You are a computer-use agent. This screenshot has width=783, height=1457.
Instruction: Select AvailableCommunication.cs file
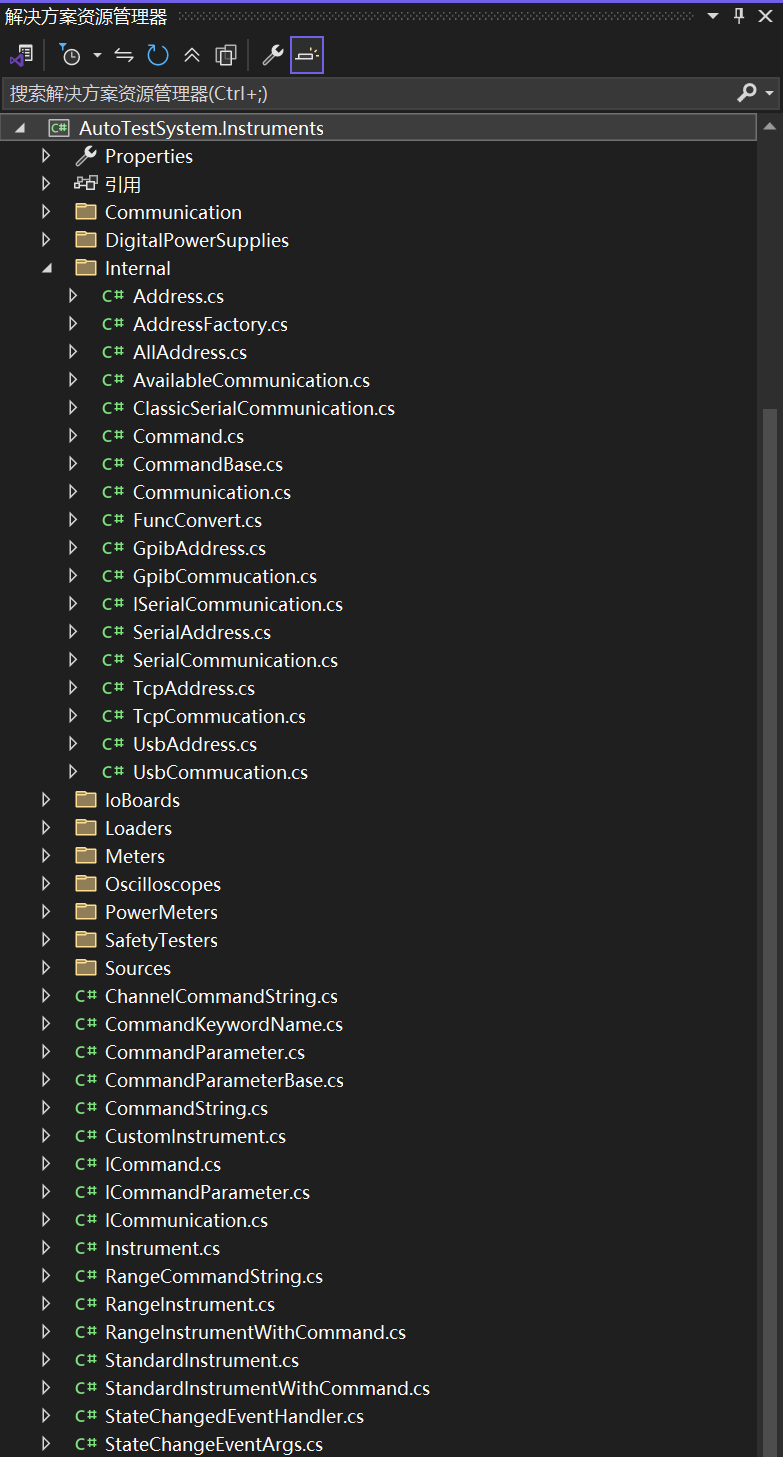coord(251,380)
